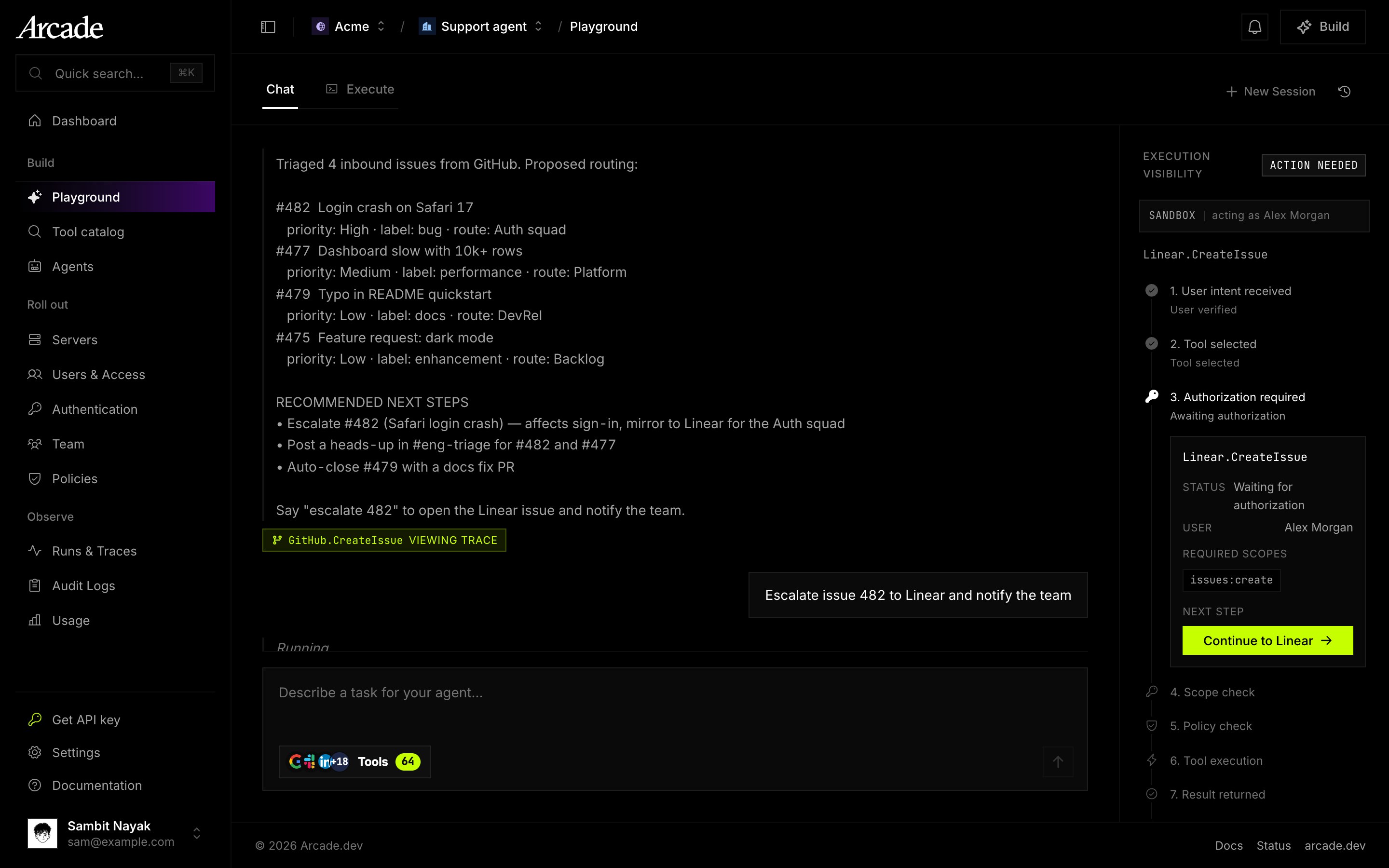Click the Team icon

35,444
